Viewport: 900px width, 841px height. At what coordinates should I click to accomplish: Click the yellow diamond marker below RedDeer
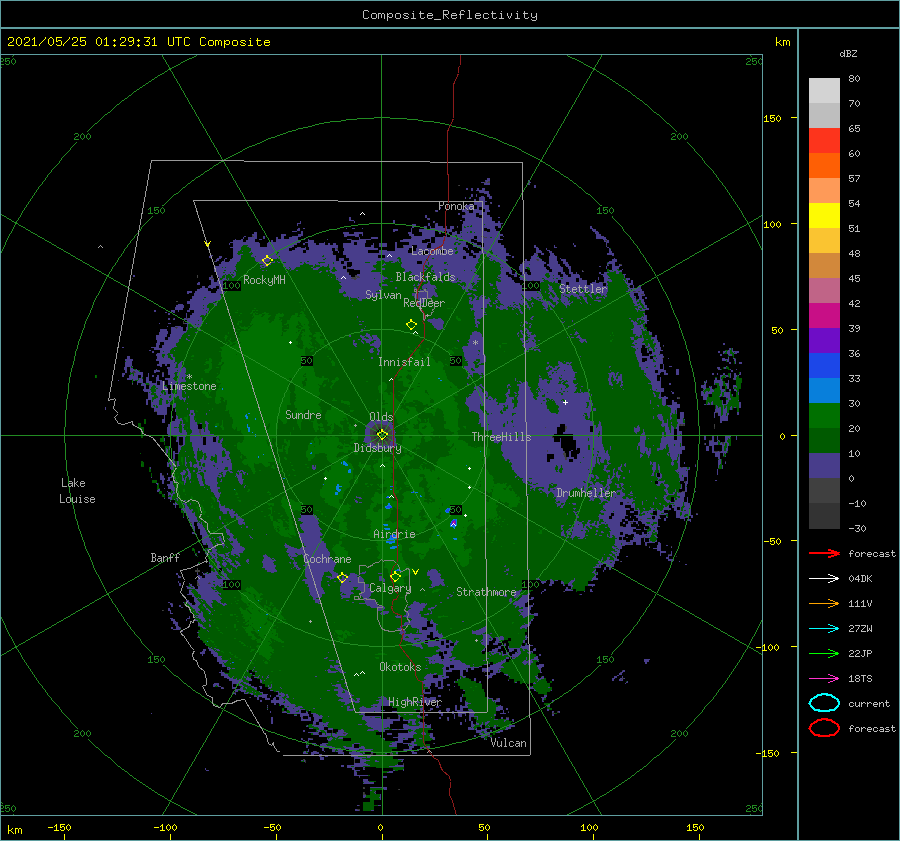click(x=411, y=325)
